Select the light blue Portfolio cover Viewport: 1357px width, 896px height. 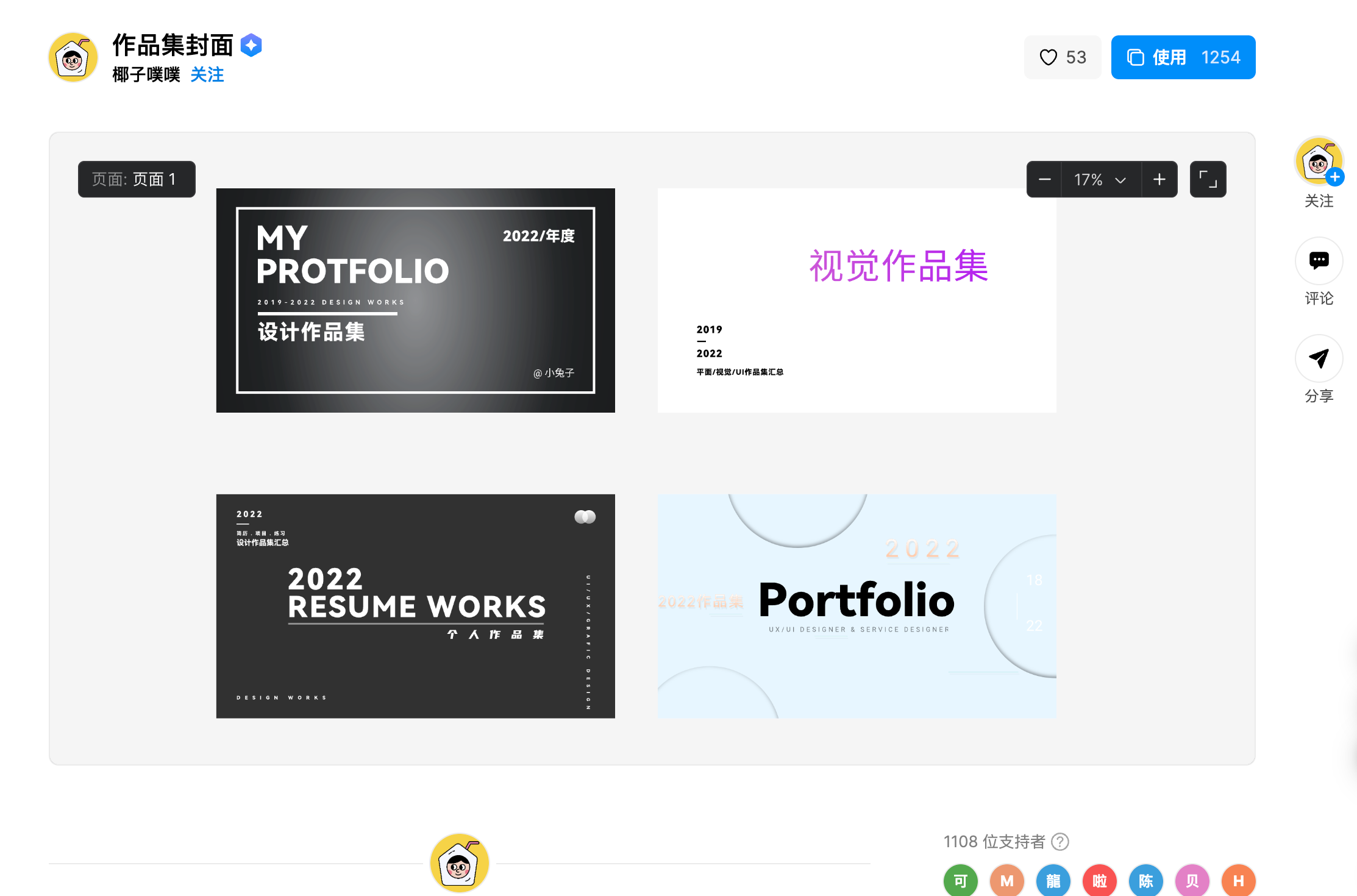[857, 606]
